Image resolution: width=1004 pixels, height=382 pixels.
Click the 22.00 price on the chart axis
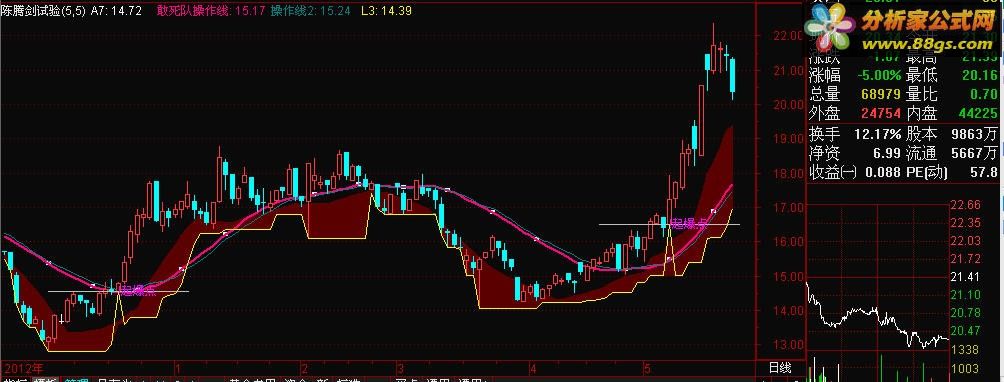click(x=787, y=36)
